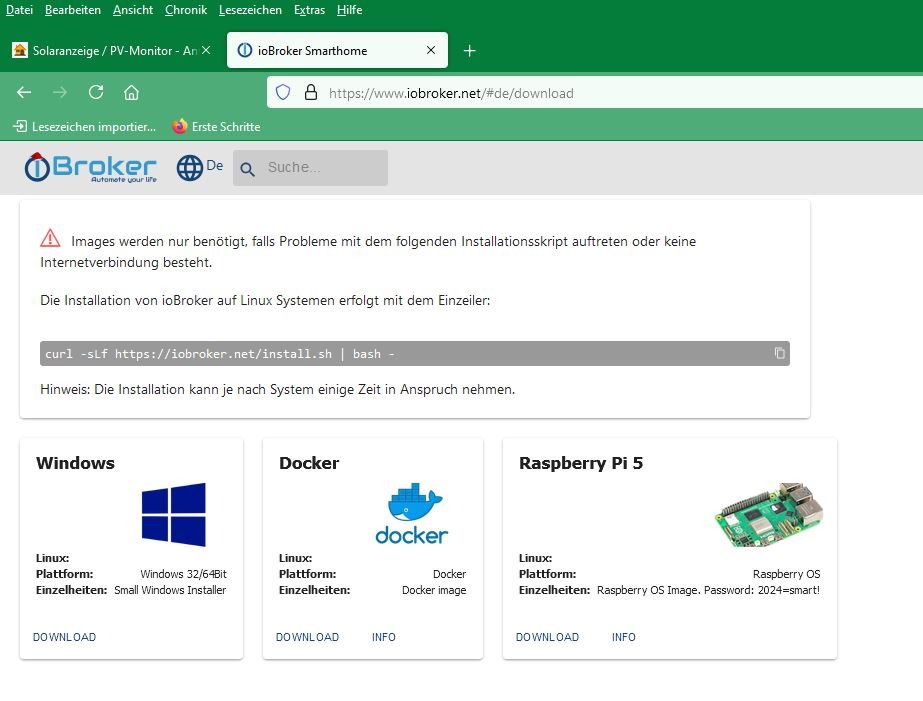Click the padlock site info icon
923x701 pixels.
point(310,92)
